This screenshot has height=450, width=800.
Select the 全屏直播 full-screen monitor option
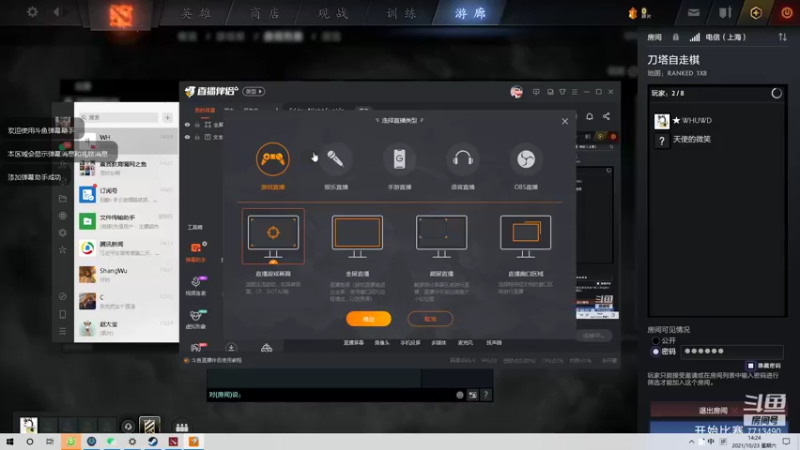pyautogui.click(x=357, y=236)
